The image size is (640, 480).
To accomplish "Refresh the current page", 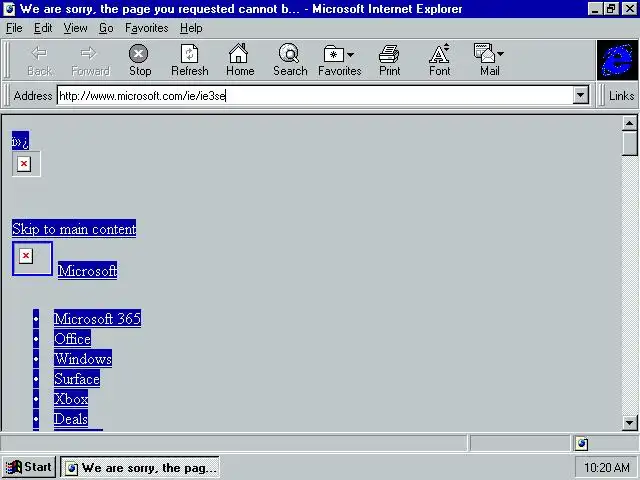I will 190,61.
